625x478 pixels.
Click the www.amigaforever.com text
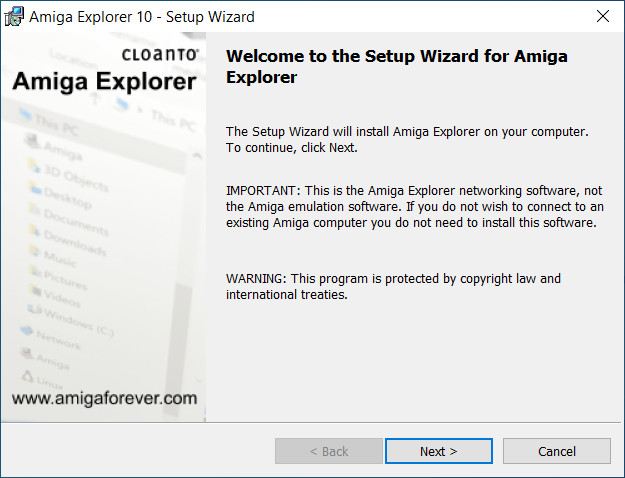click(104, 398)
